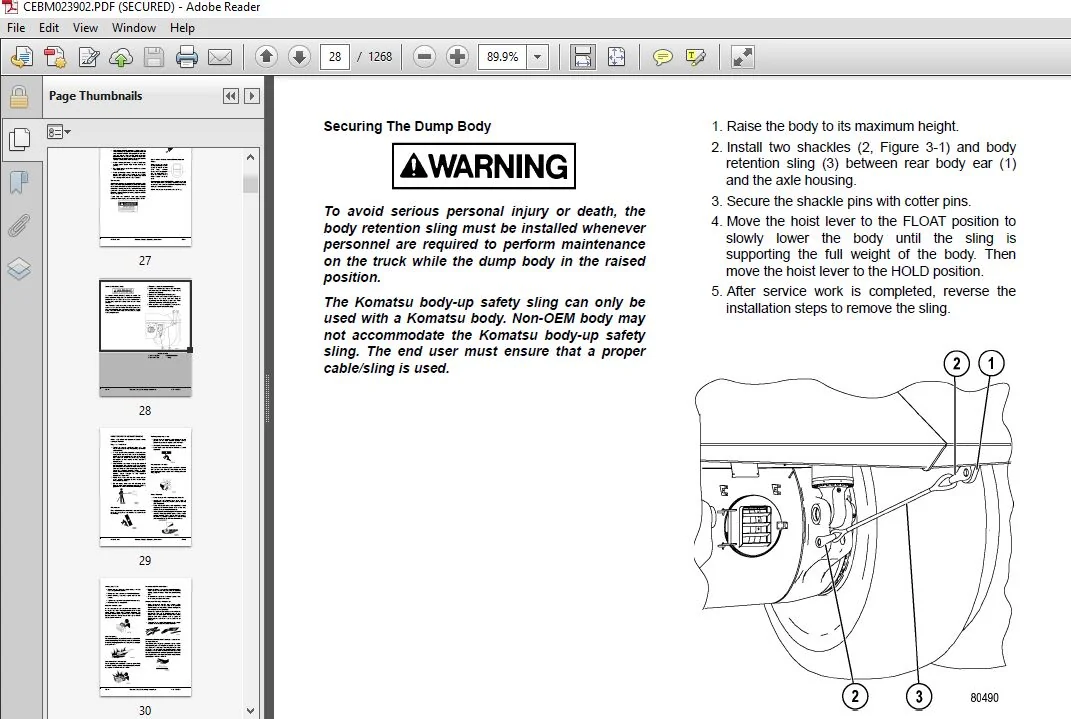
Task: Open the Layers sidebar panel
Action: click(19, 268)
